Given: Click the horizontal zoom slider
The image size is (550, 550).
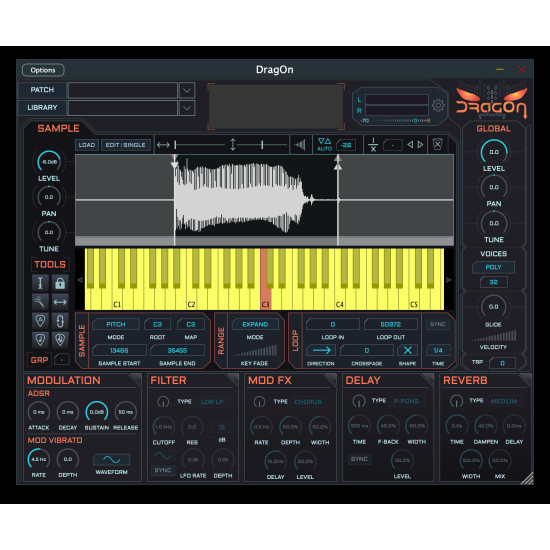Looking at the screenshot, I should 200,145.
